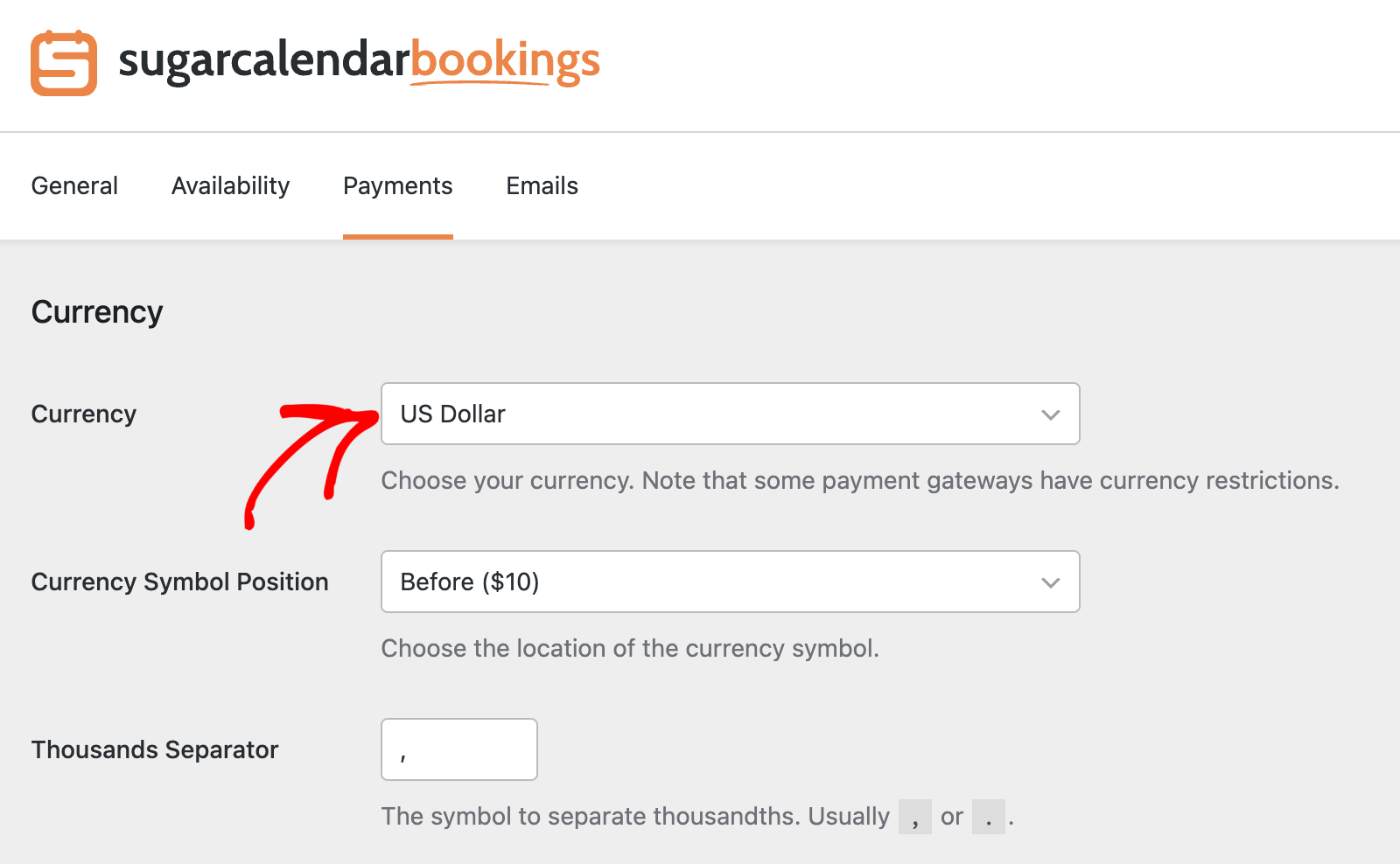Click the comma badge in separator description
This screenshot has height=864, width=1400.
(x=915, y=816)
